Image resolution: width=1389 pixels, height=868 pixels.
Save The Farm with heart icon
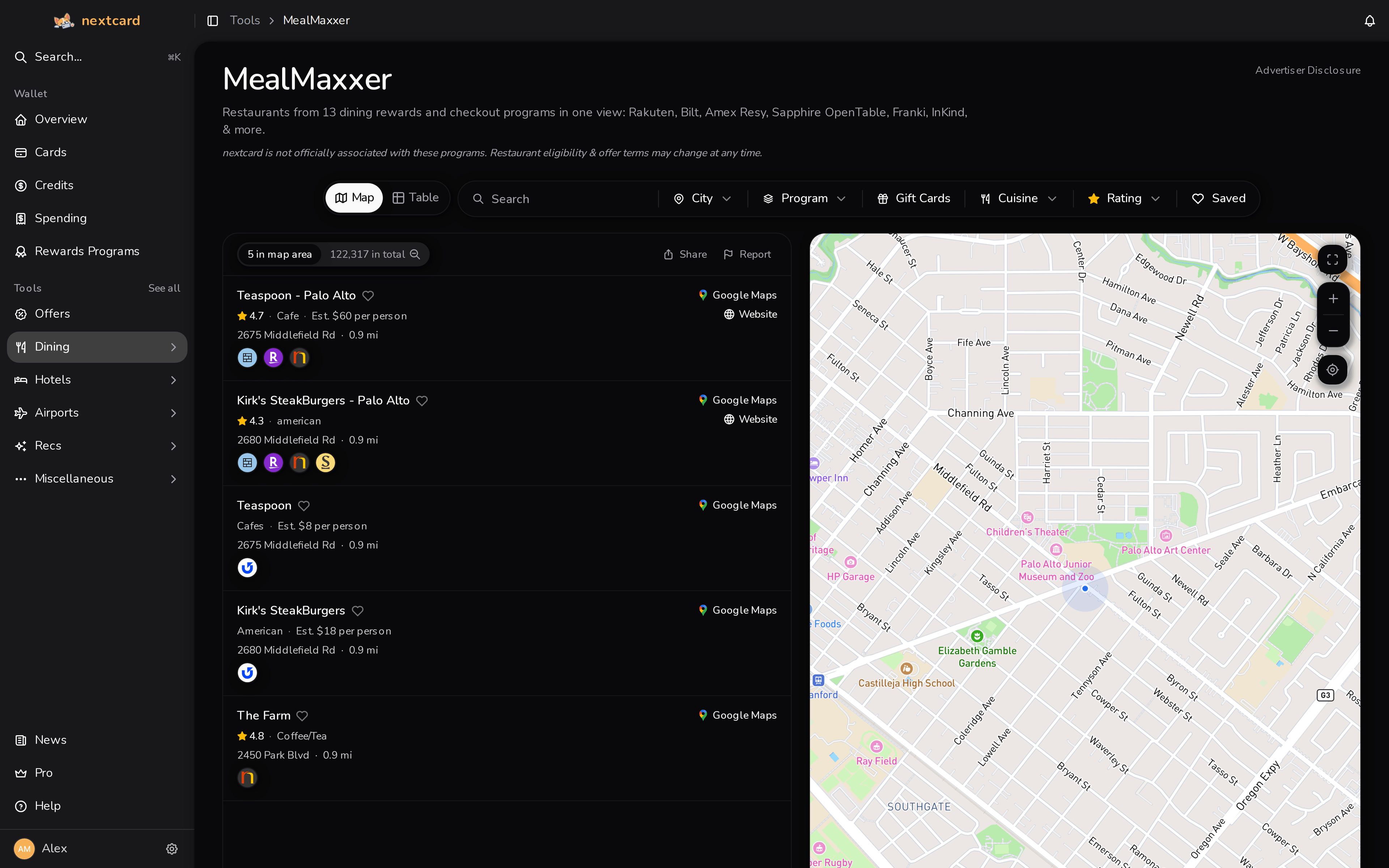(302, 716)
